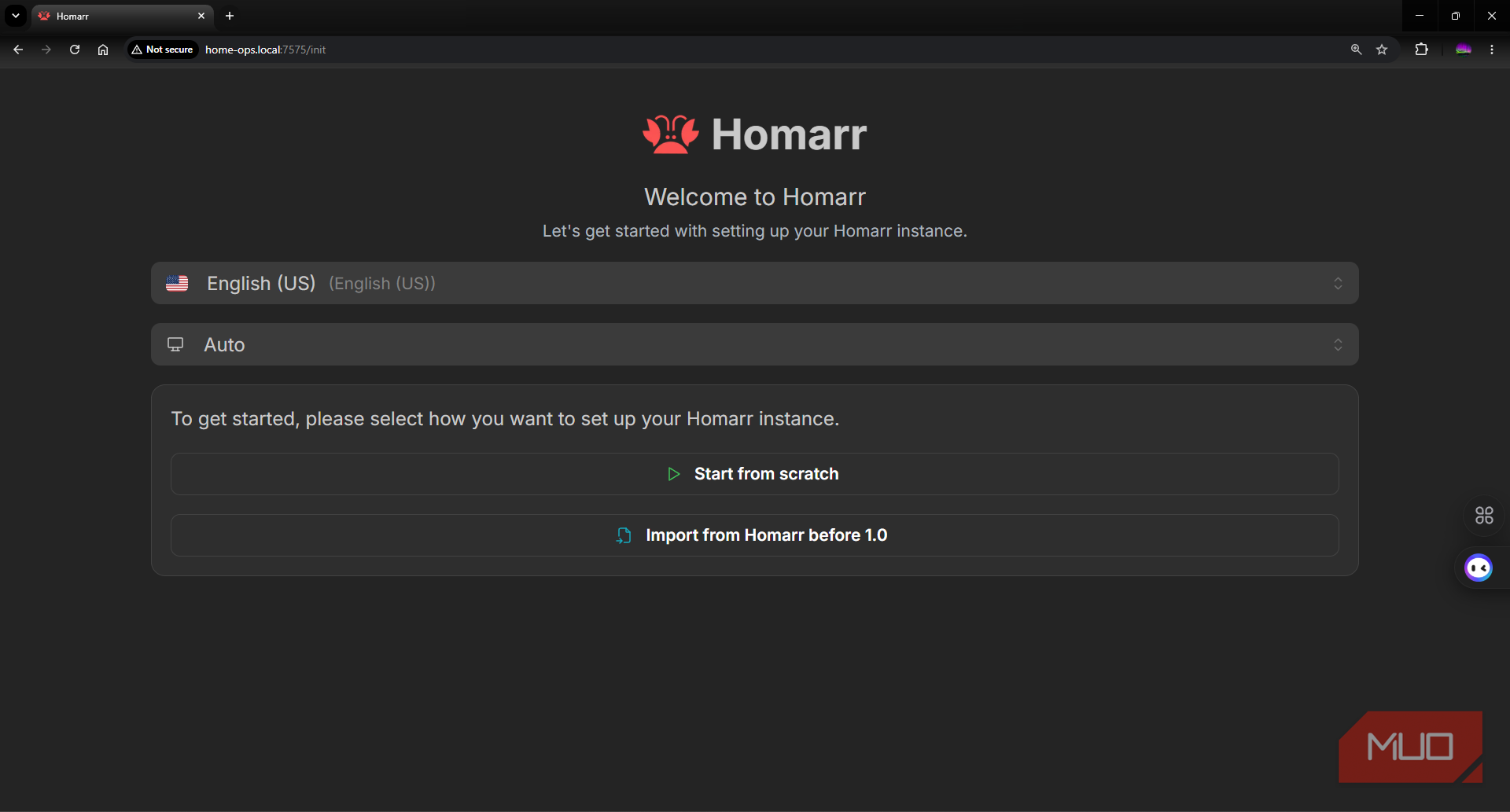Click Start from scratch button
Image resolution: width=1510 pixels, height=812 pixels.
click(755, 474)
